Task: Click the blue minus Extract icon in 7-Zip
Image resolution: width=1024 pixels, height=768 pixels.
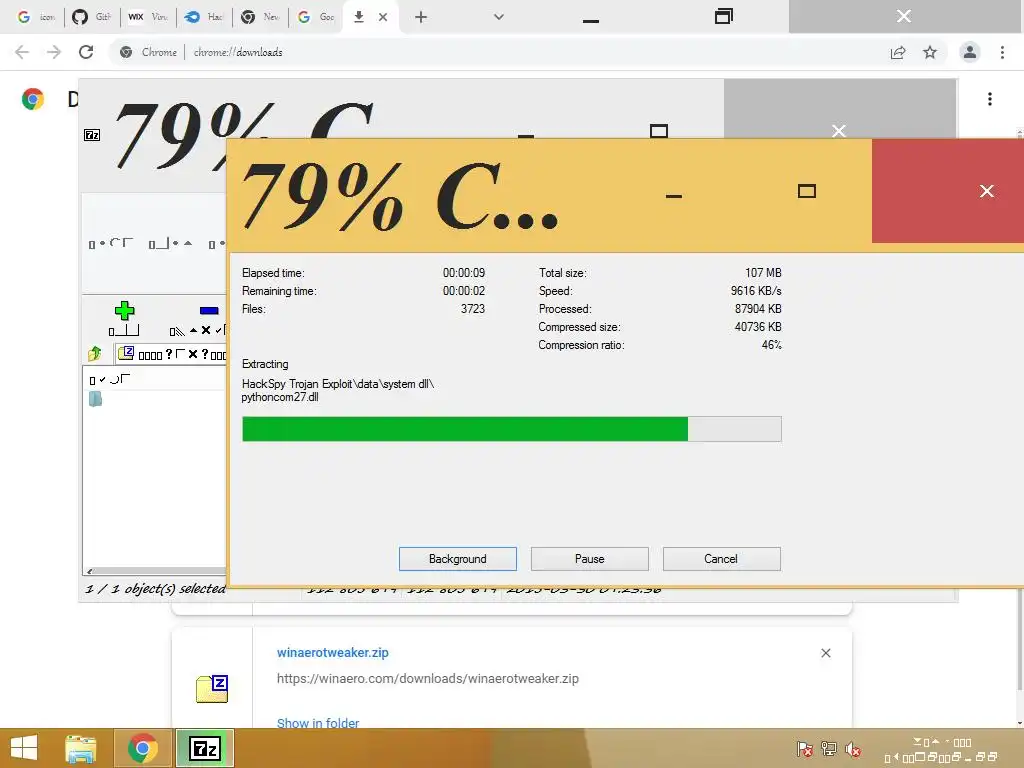Action: pos(209,310)
